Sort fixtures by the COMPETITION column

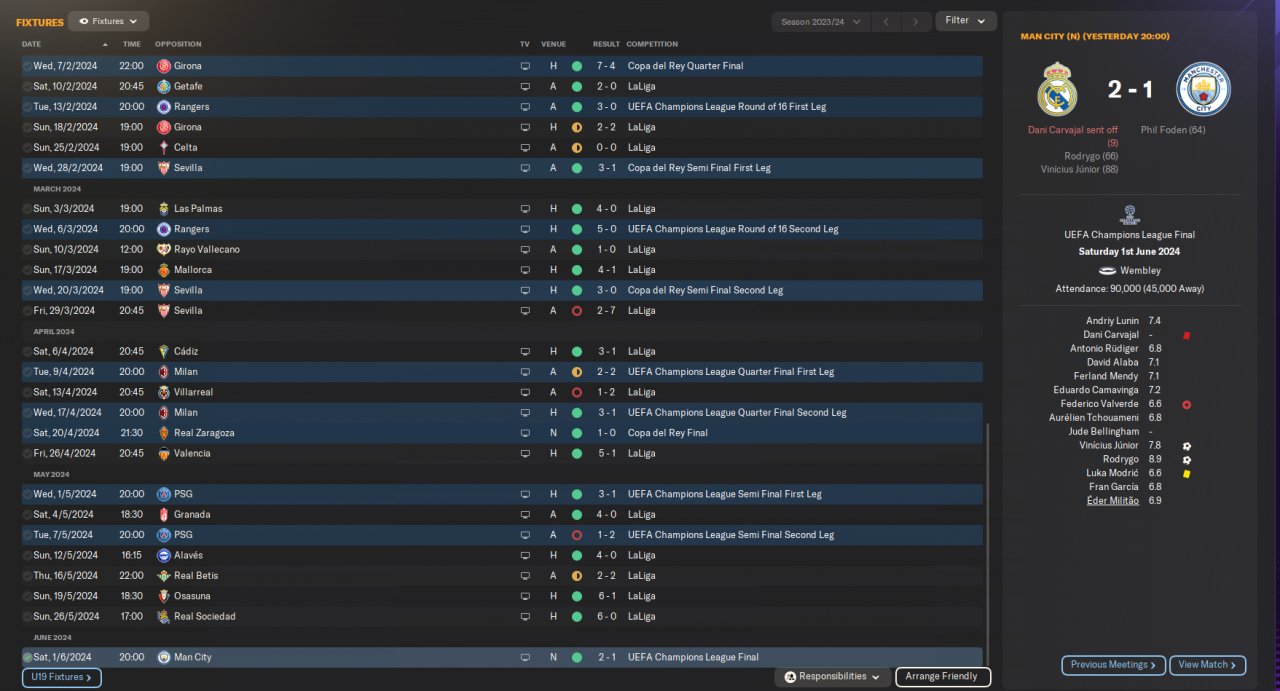click(x=652, y=44)
